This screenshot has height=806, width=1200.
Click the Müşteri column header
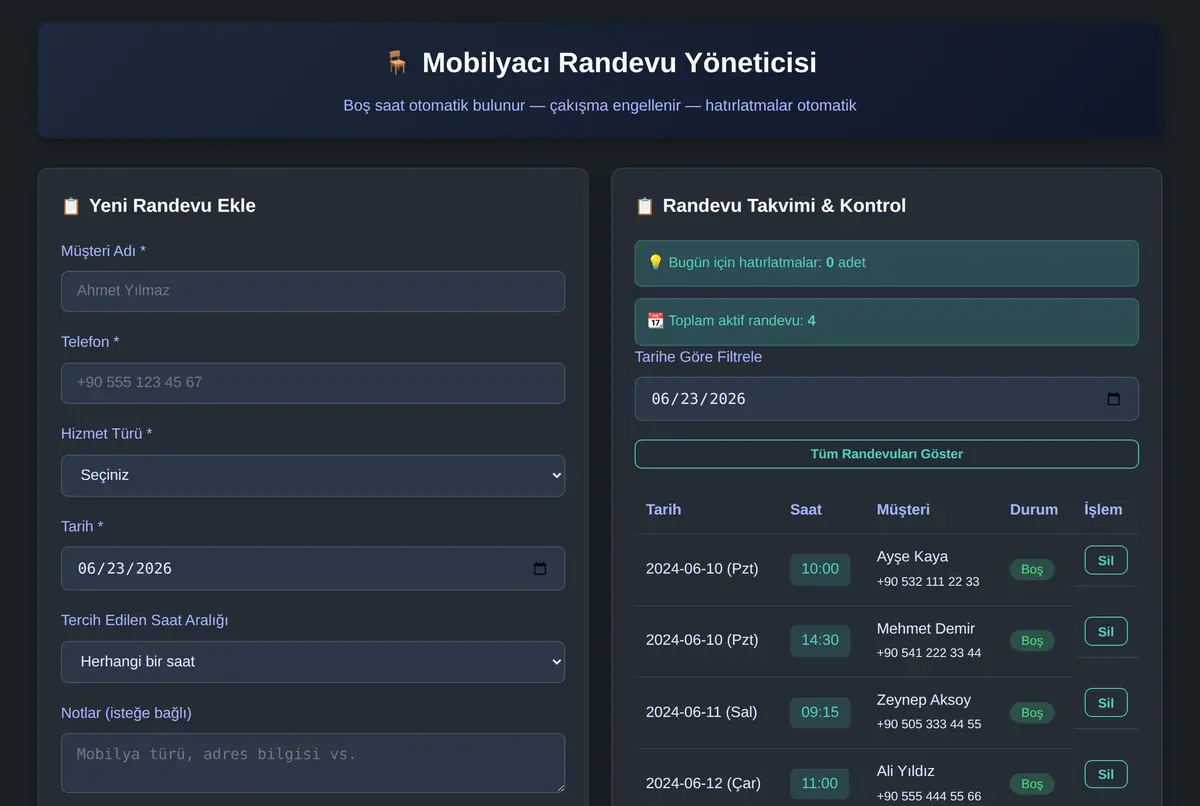click(903, 510)
